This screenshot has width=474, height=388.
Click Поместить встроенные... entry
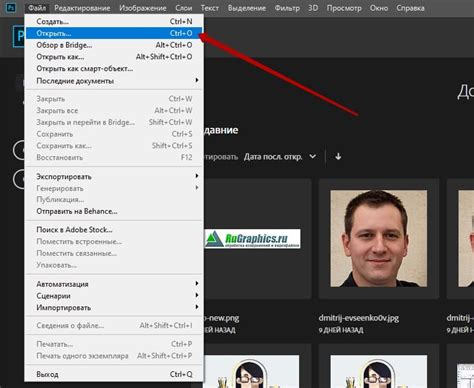tap(114, 241)
